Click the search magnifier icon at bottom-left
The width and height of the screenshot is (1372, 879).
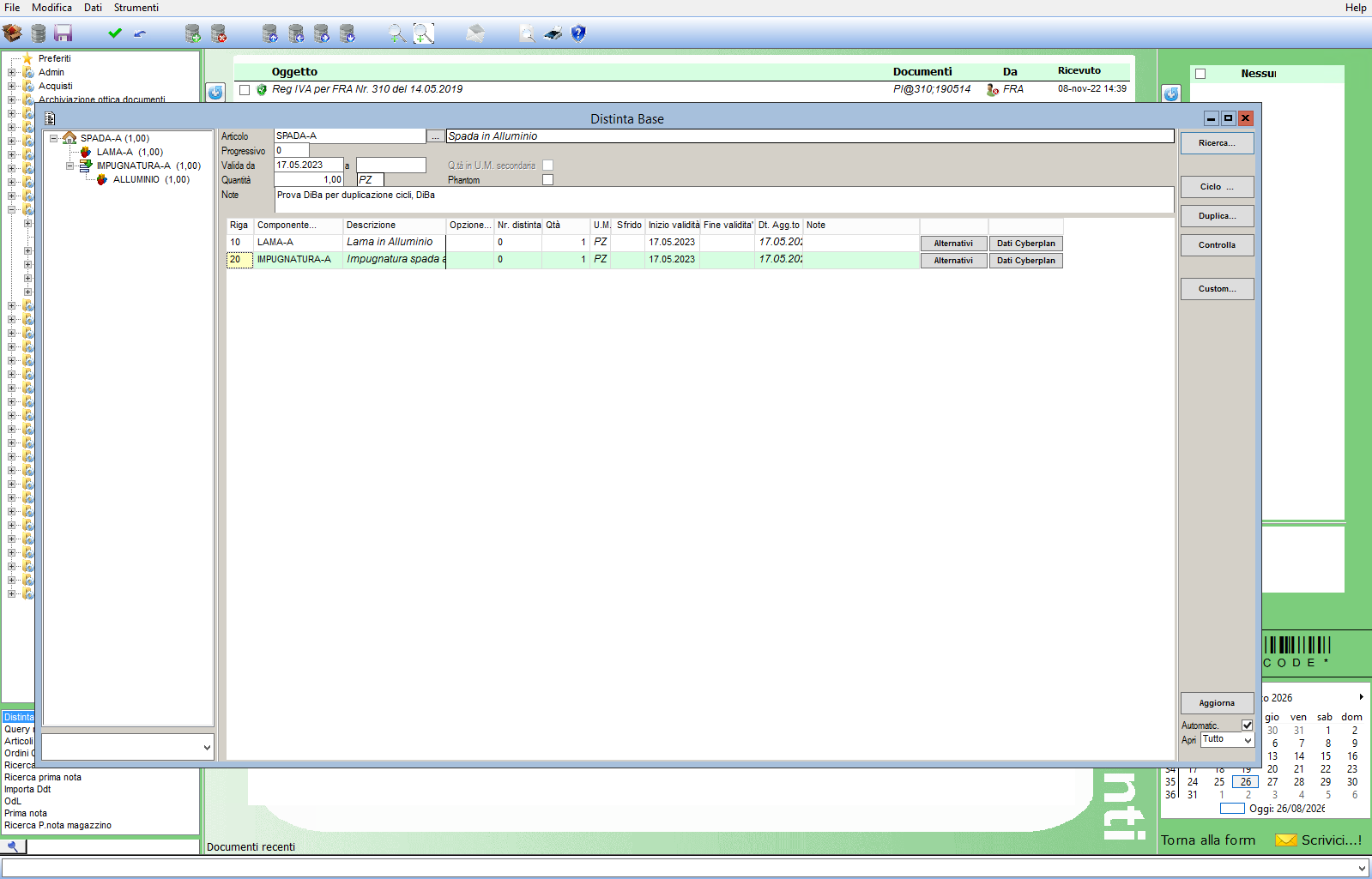click(x=13, y=846)
